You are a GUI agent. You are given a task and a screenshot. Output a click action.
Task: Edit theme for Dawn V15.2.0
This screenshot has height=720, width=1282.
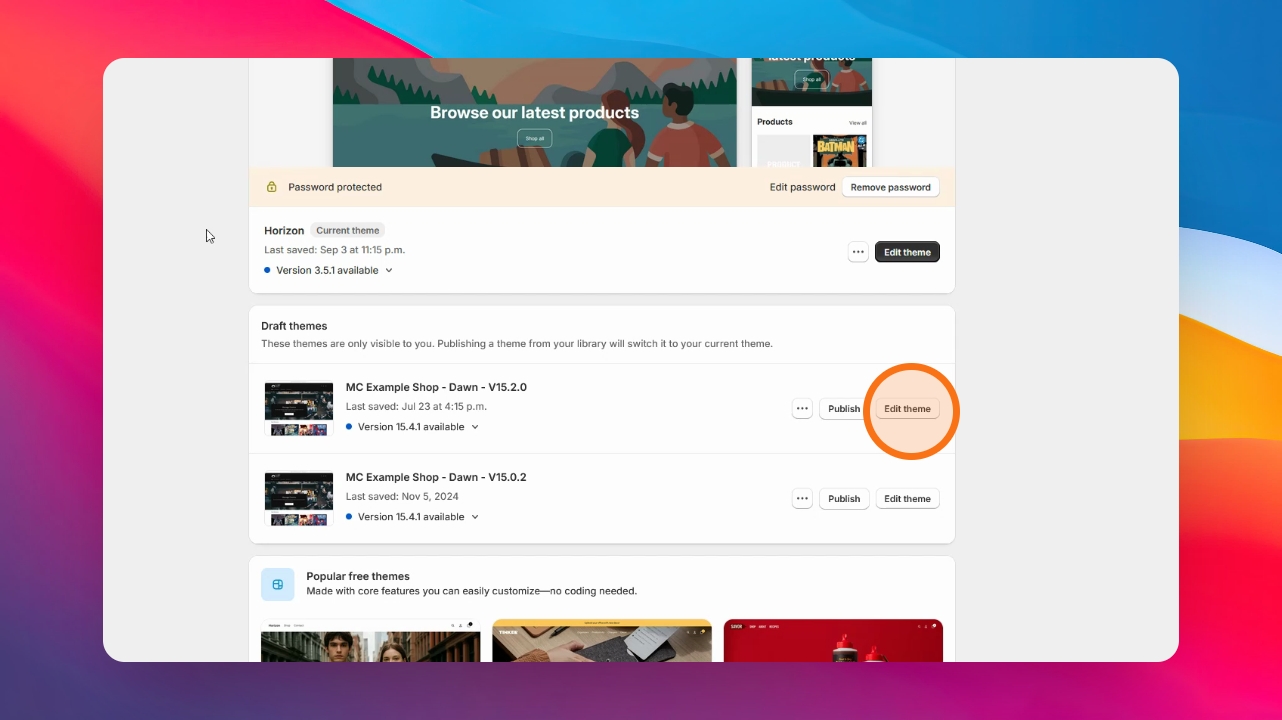(x=907, y=408)
